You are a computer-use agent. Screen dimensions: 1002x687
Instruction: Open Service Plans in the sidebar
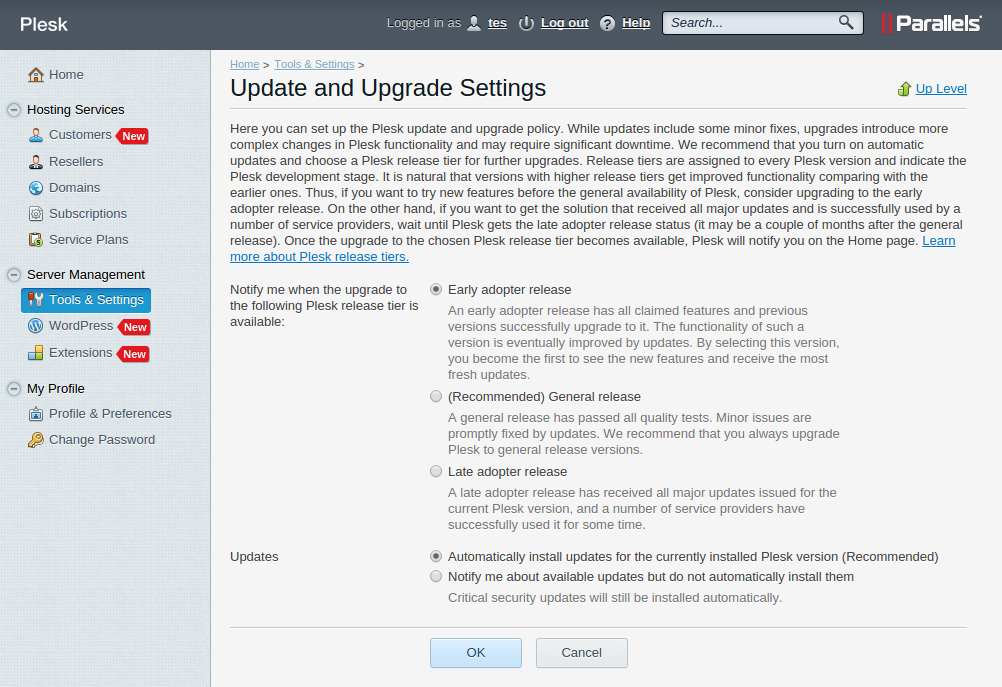tap(89, 240)
